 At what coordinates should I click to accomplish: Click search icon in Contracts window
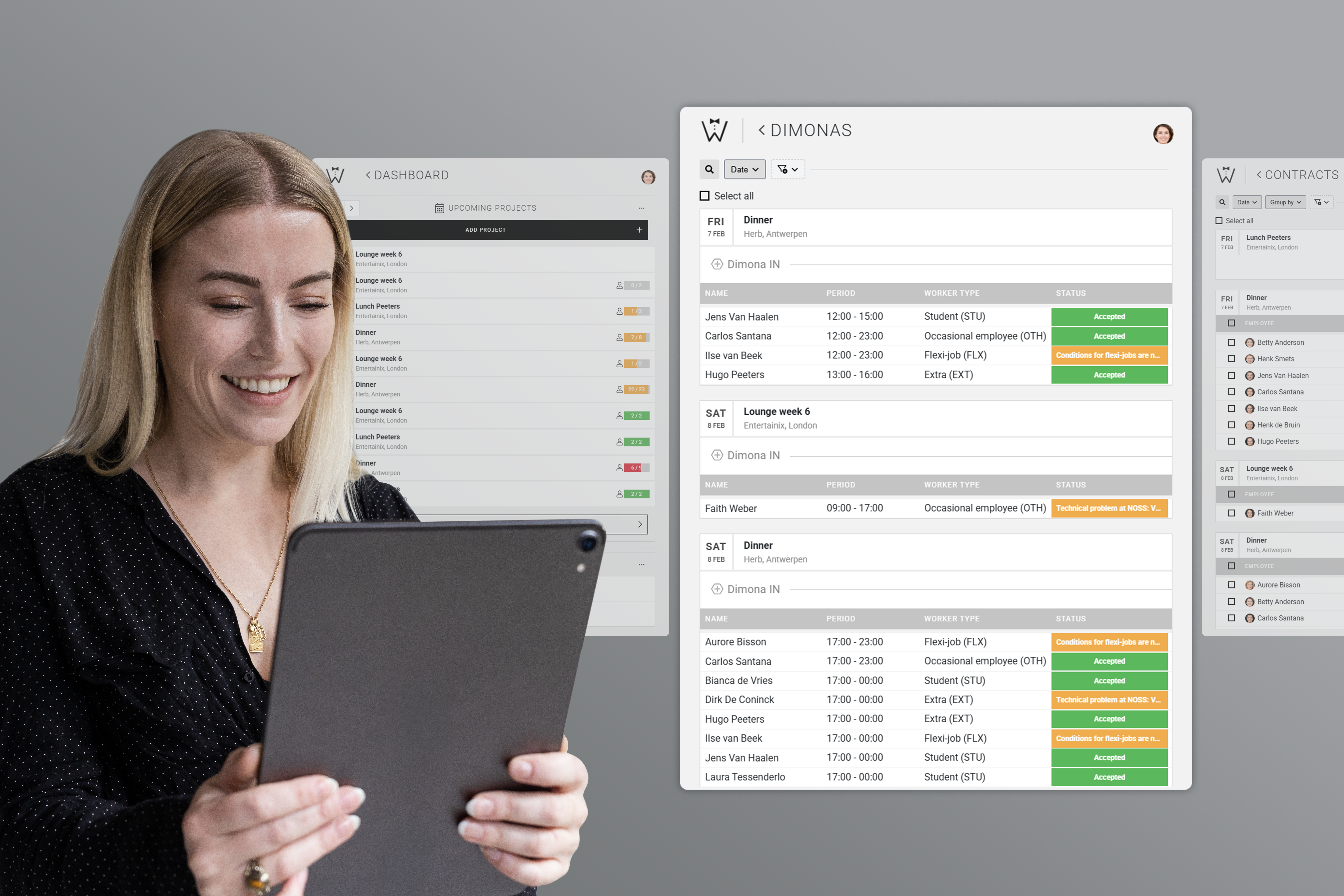[1222, 202]
